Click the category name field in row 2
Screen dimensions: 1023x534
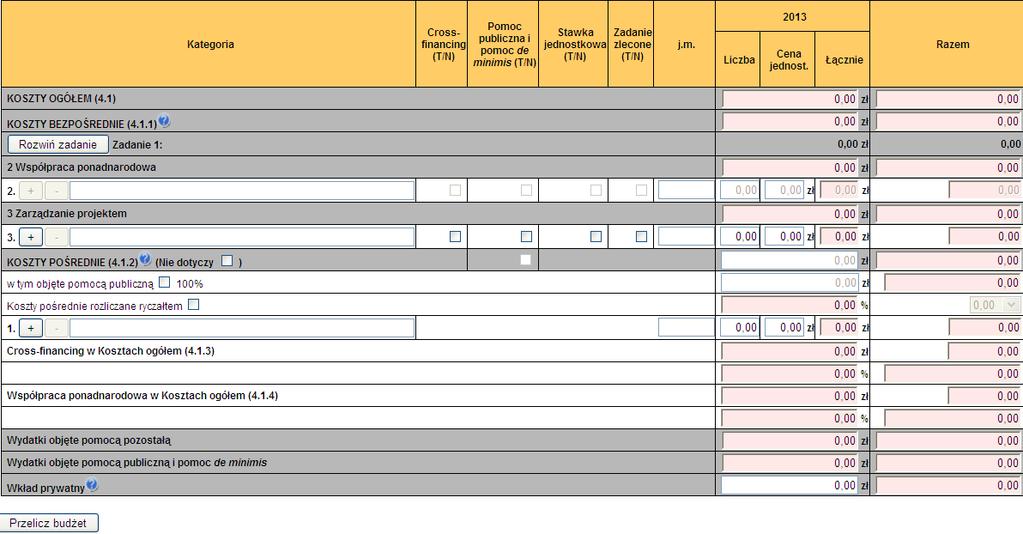[242, 190]
